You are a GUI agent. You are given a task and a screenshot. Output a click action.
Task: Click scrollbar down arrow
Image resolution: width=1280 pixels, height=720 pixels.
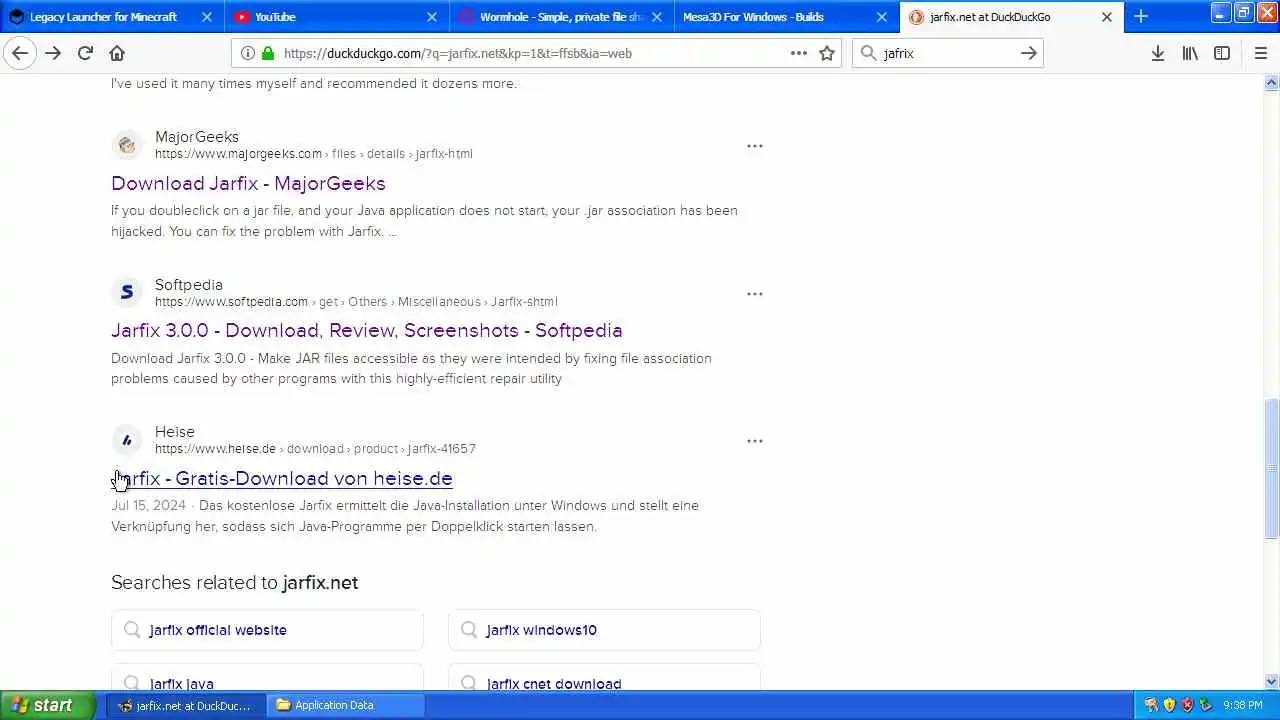1271,681
